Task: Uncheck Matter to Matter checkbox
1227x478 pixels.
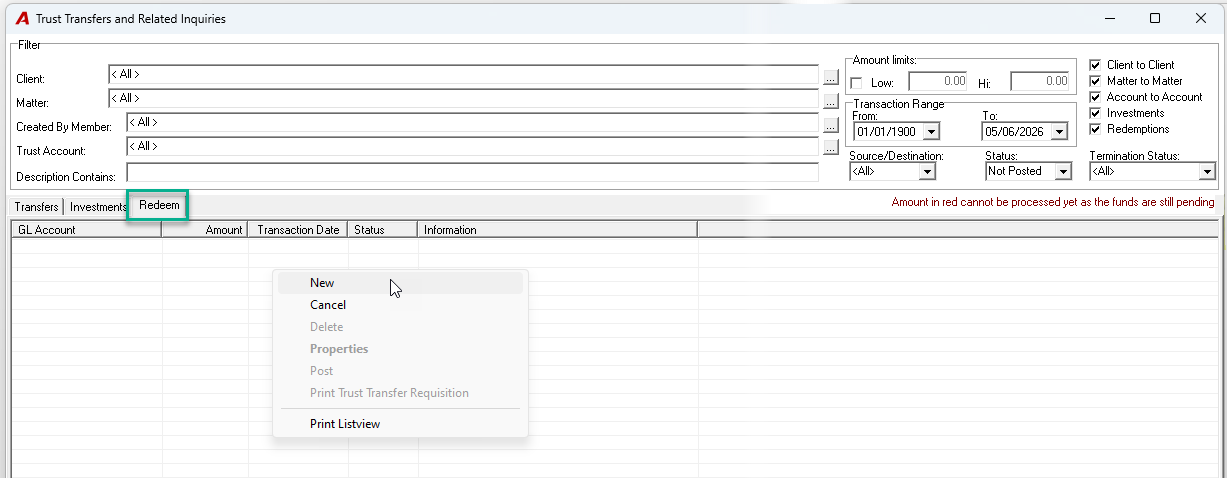Action: pyautogui.click(x=1095, y=81)
